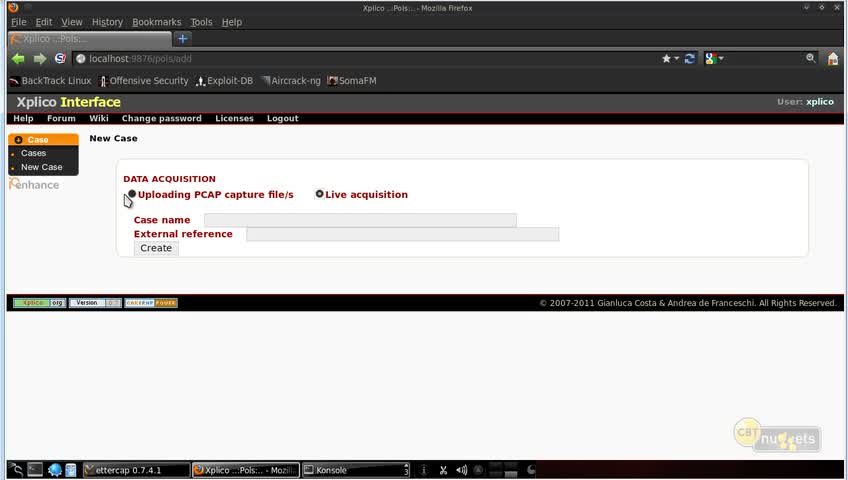The height and width of the screenshot is (480, 848).
Task: Open the Edit menu
Action: point(44,22)
